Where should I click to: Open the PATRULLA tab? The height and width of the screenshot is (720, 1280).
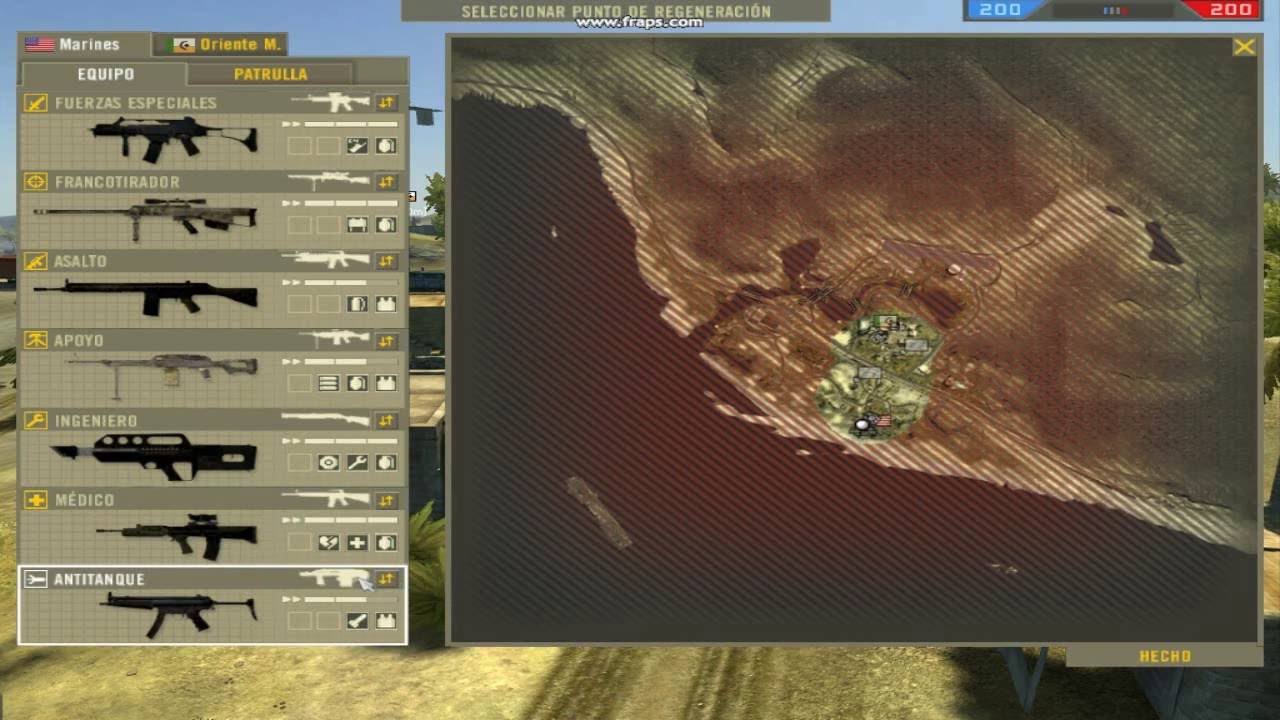pyautogui.click(x=271, y=74)
